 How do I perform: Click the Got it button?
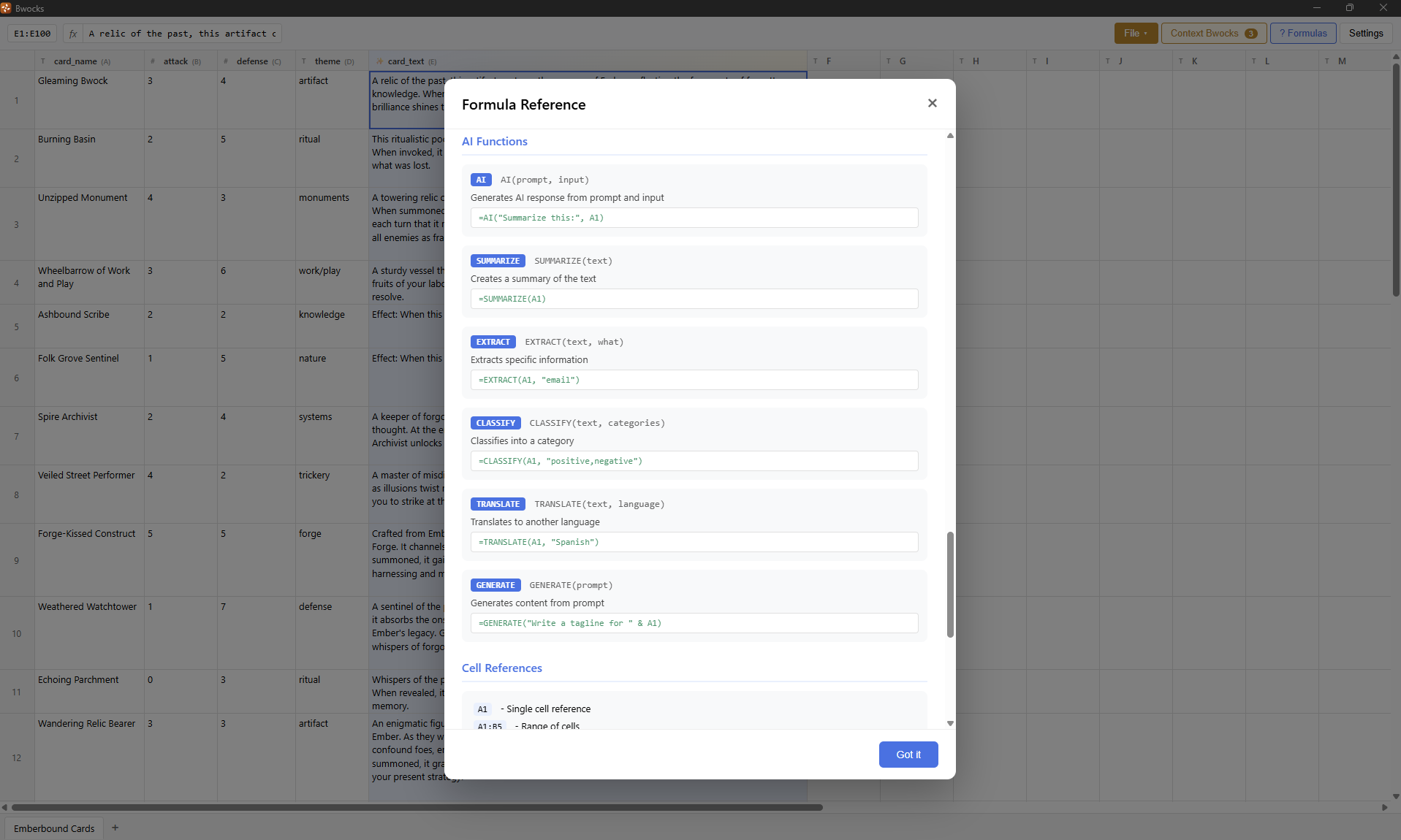click(x=908, y=755)
